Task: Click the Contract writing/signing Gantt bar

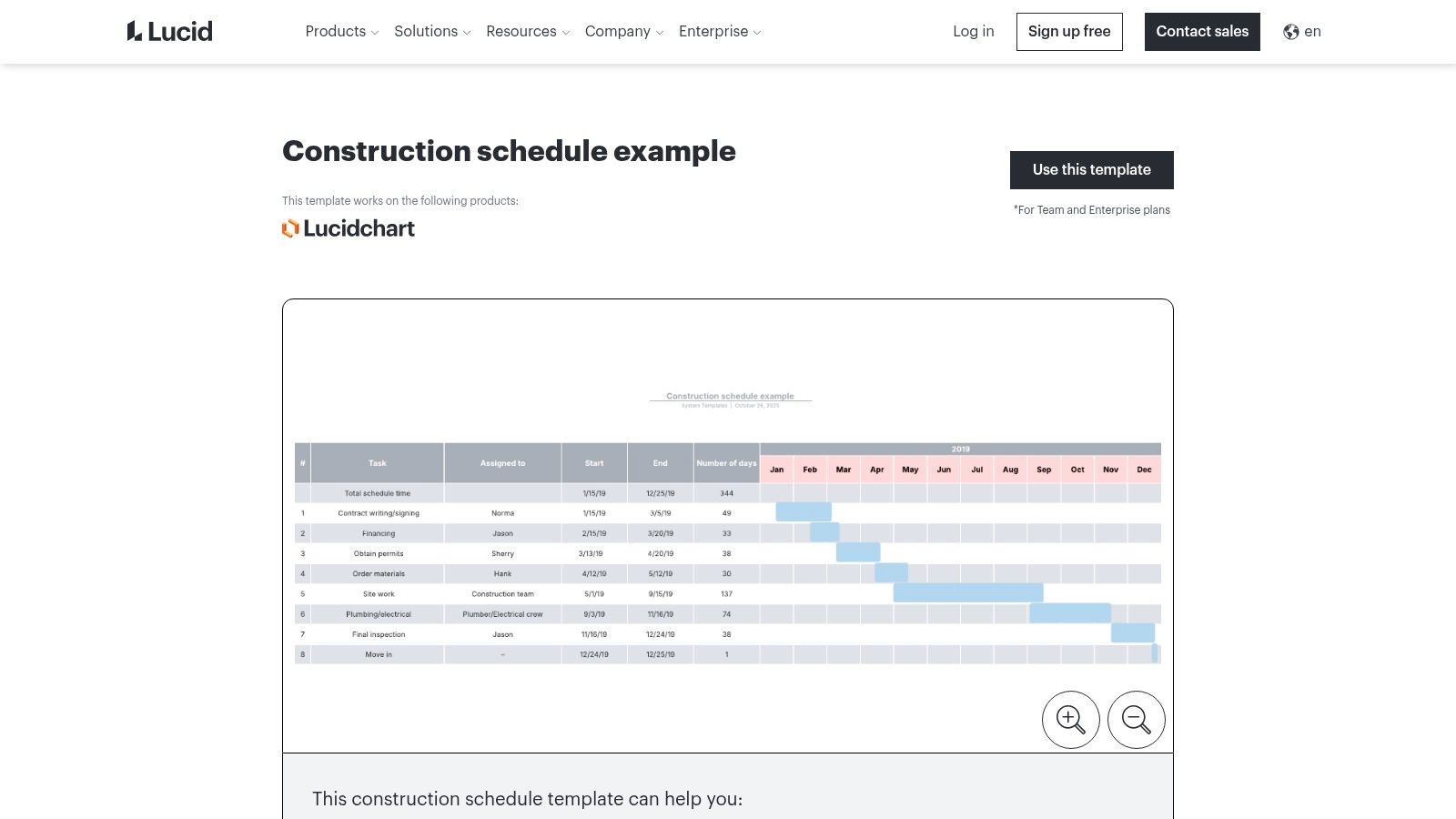Action: (x=803, y=512)
